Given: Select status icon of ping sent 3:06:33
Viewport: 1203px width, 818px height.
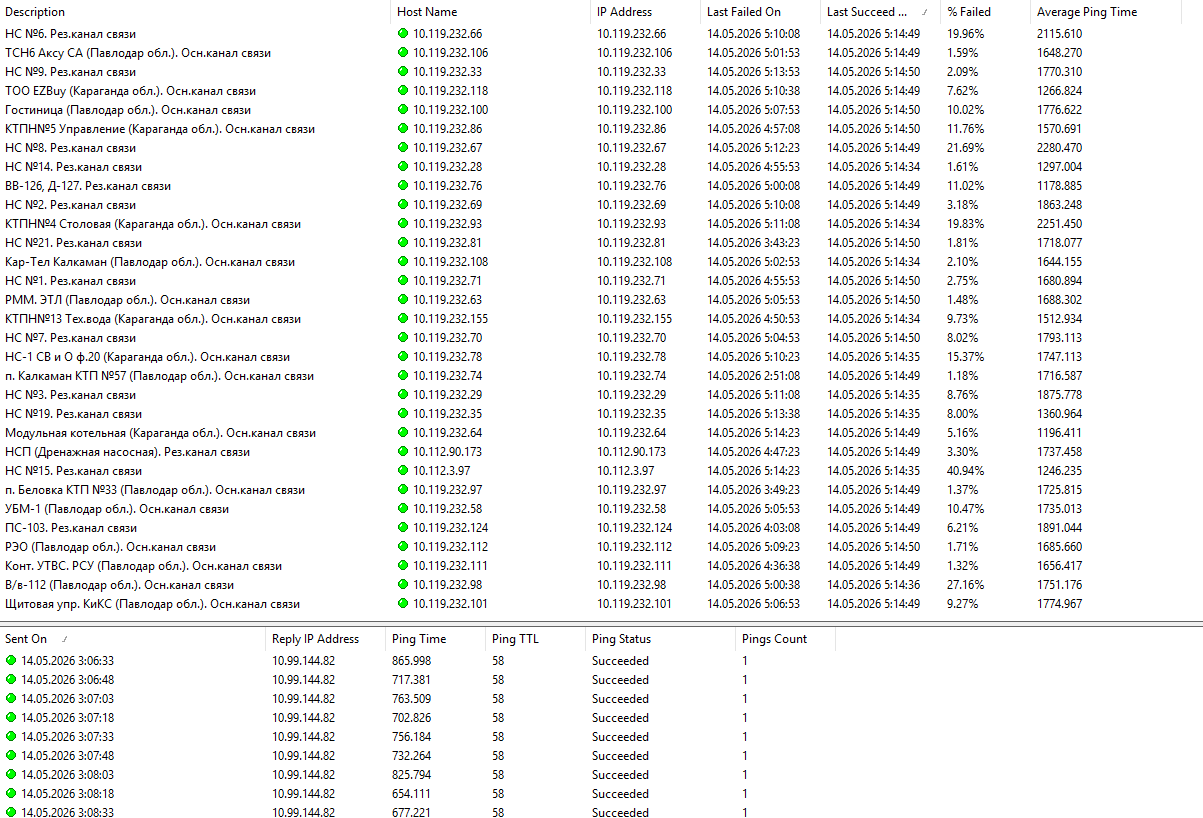Looking at the screenshot, I should coord(11,661).
